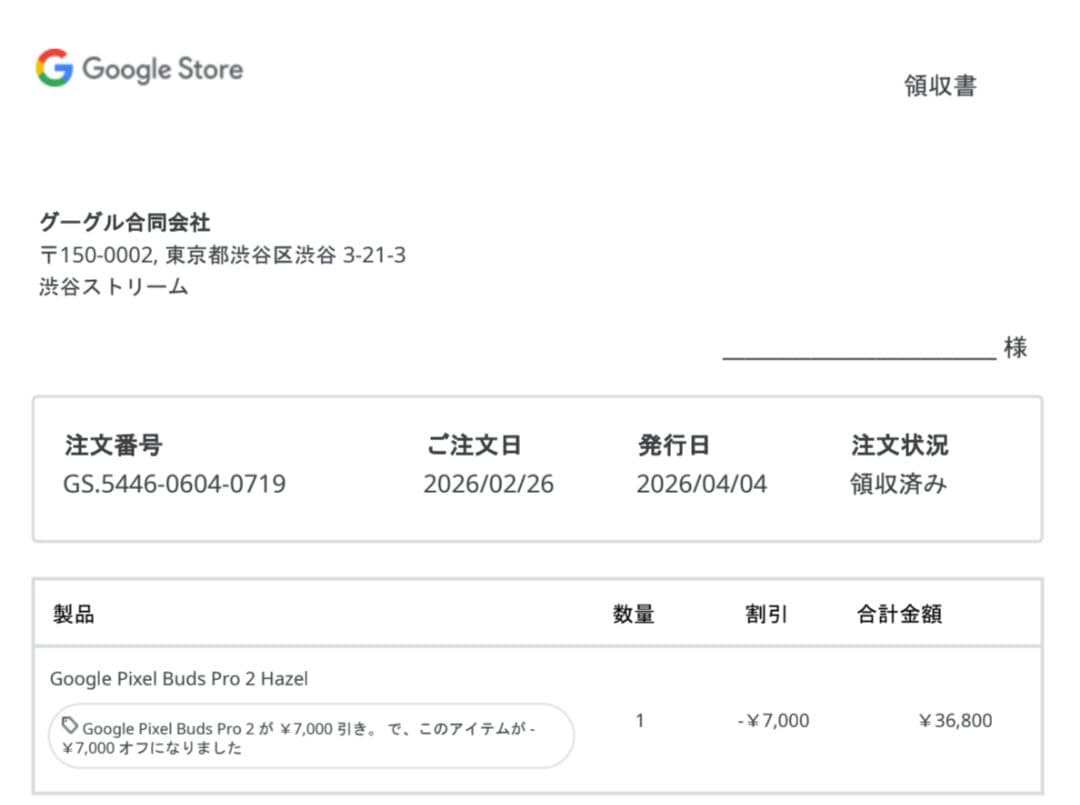The height and width of the screenshot is (805, 1080).
Task: Click the address line 〒150-0002 東京都渋谷区渋谷 3-21-3
Action: click(222, 255)
